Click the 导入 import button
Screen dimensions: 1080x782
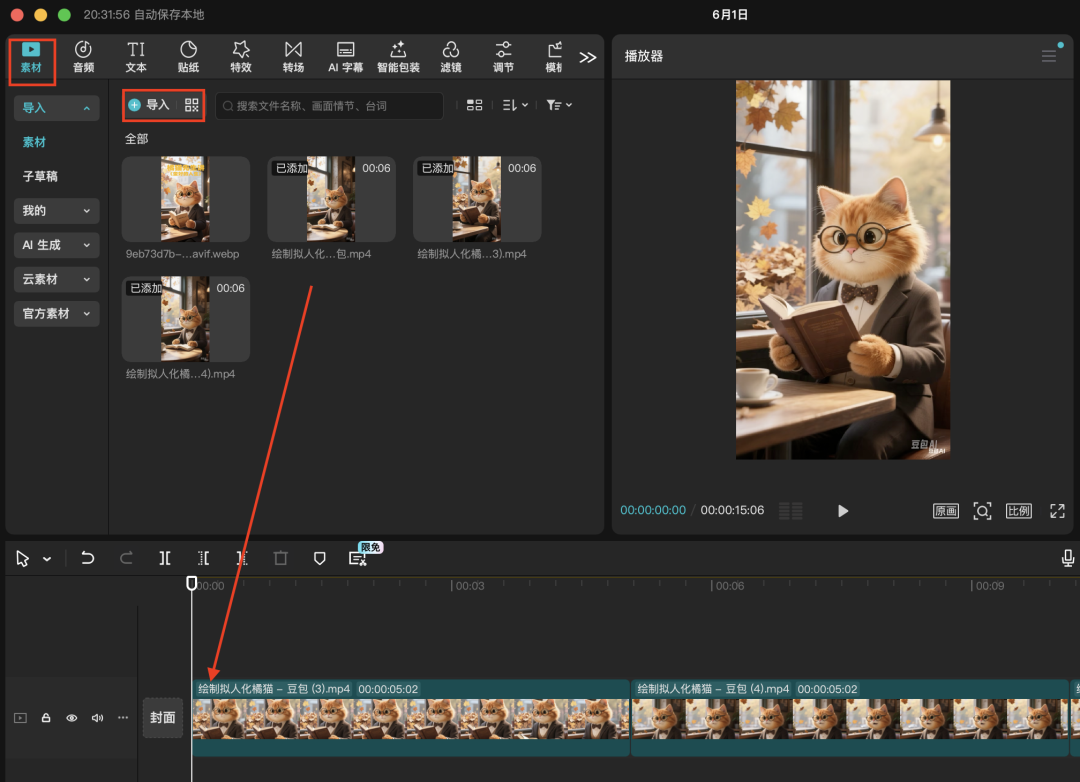[x=149, y=105]
